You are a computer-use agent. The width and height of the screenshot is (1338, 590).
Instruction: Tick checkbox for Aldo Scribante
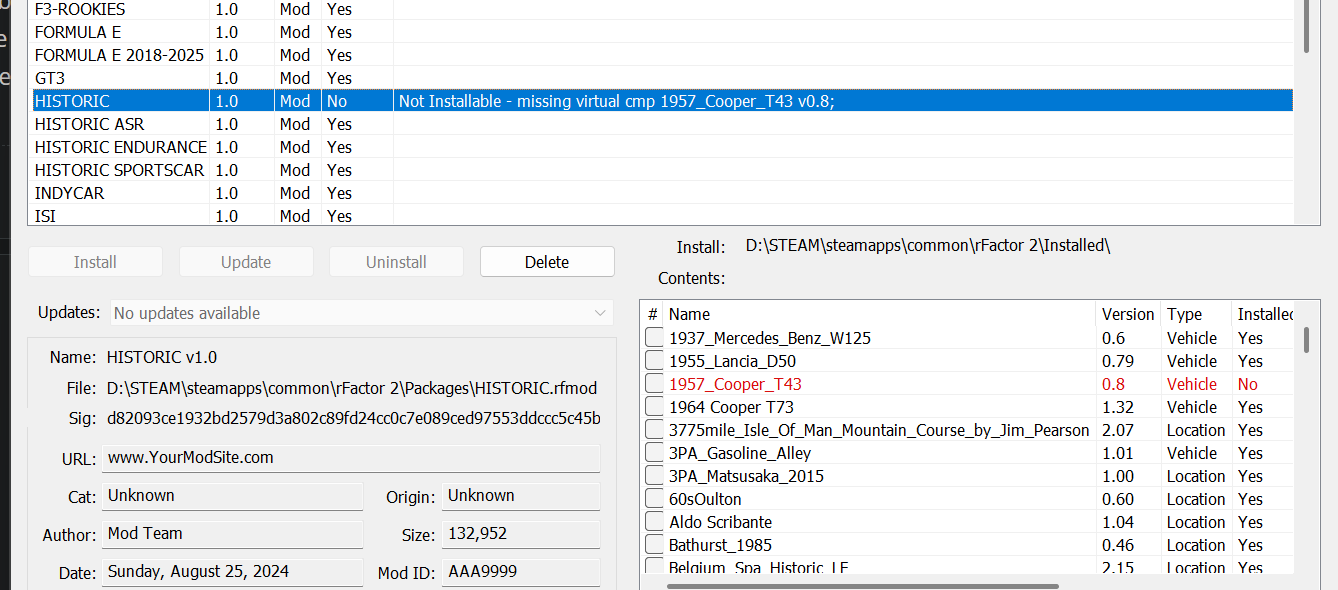pos(654,522)
